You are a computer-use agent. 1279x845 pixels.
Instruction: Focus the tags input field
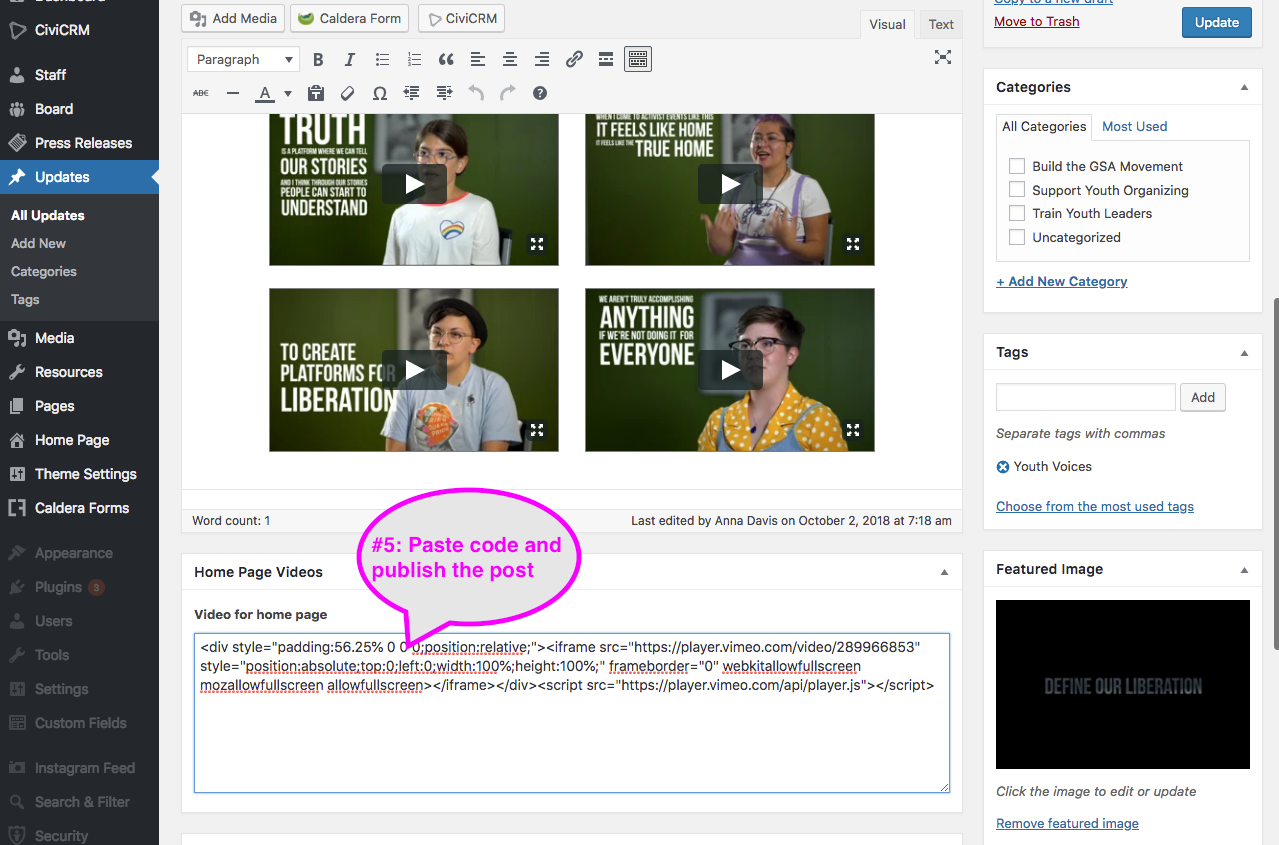[1086, 397]
